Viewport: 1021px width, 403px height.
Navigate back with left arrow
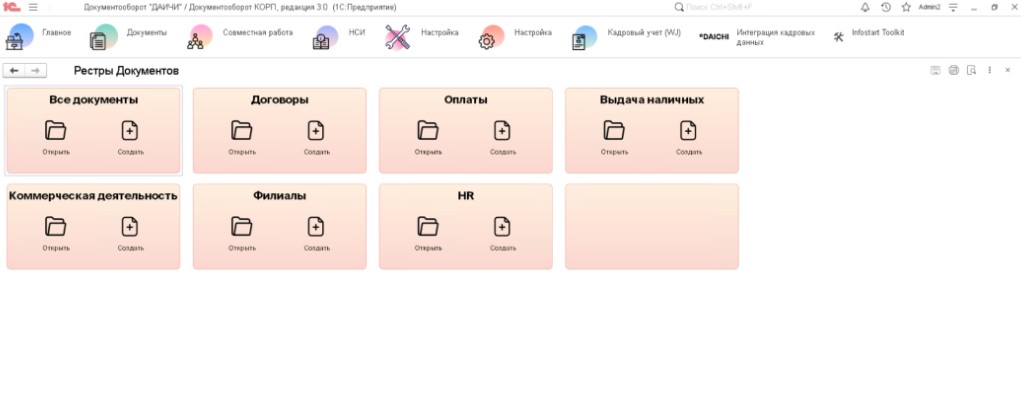pyautogui.click(x=14, y=70)
